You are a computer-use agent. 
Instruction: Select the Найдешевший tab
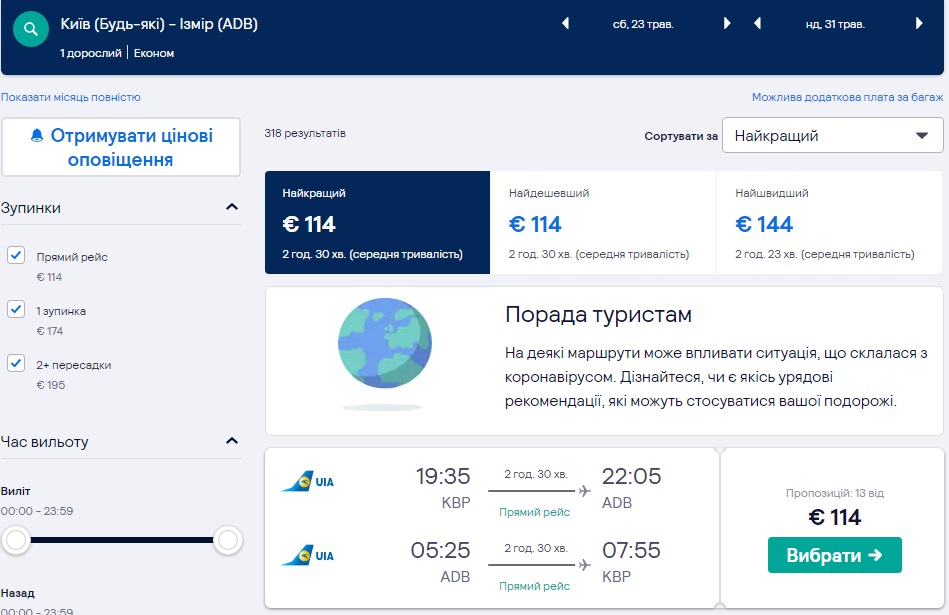click(x=603, y=222)
